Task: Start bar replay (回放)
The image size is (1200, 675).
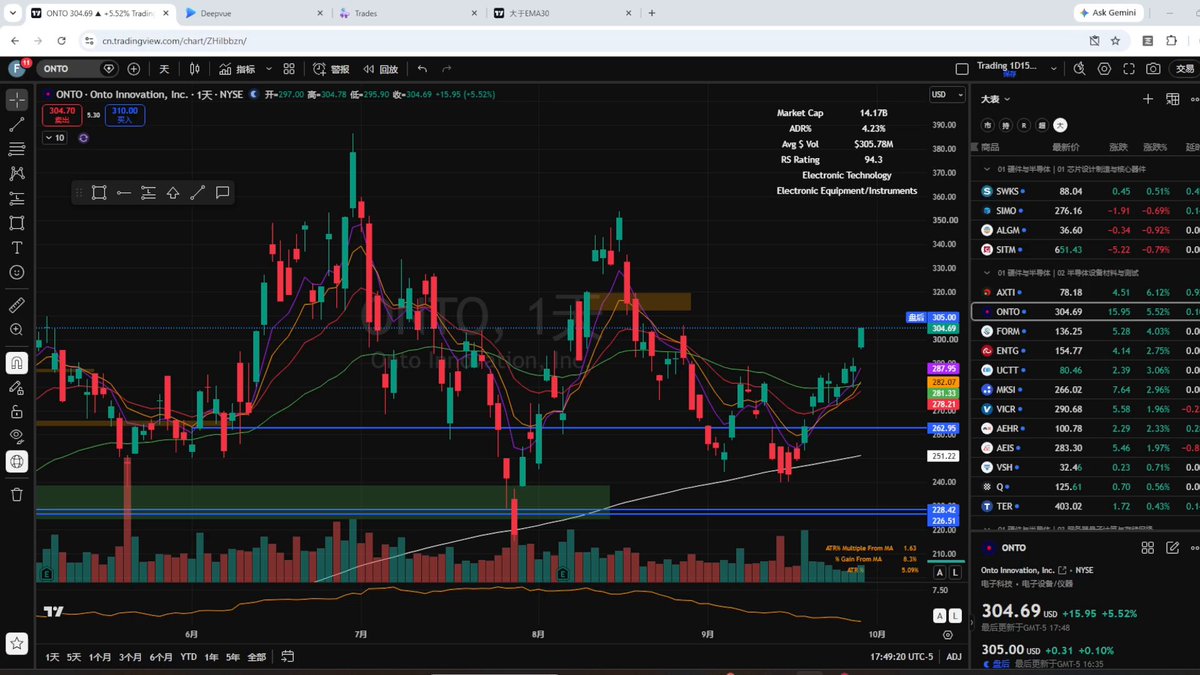Action: click(x=380, y=69)
